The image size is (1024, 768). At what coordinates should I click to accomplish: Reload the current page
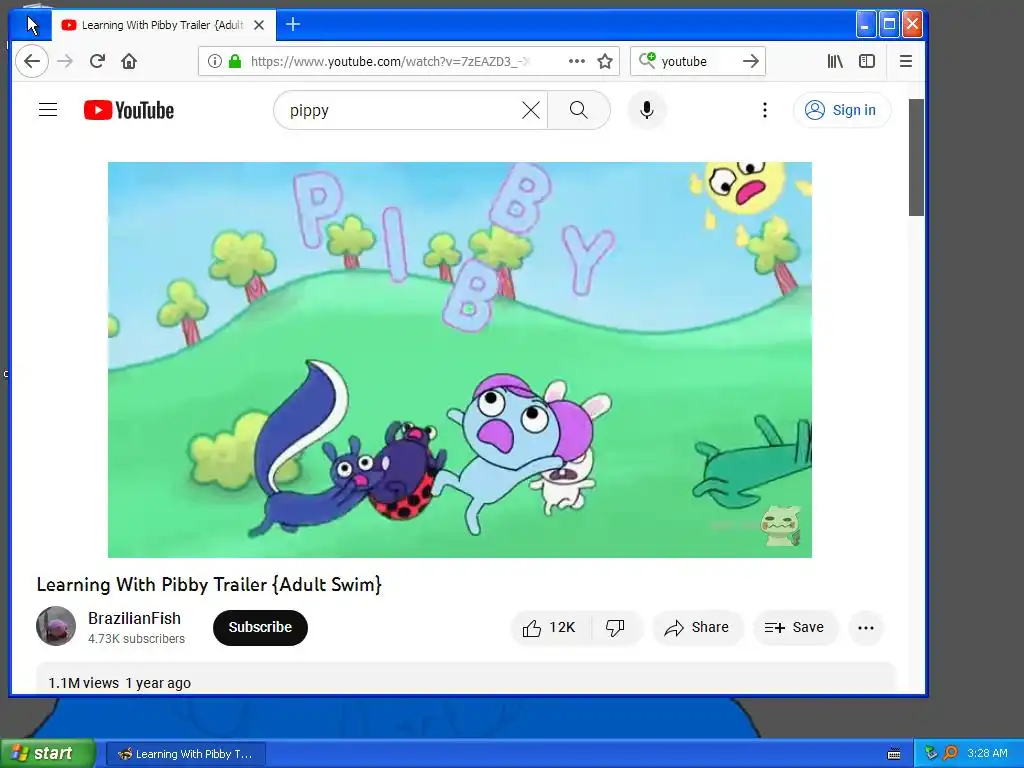(x=97, y=61)
